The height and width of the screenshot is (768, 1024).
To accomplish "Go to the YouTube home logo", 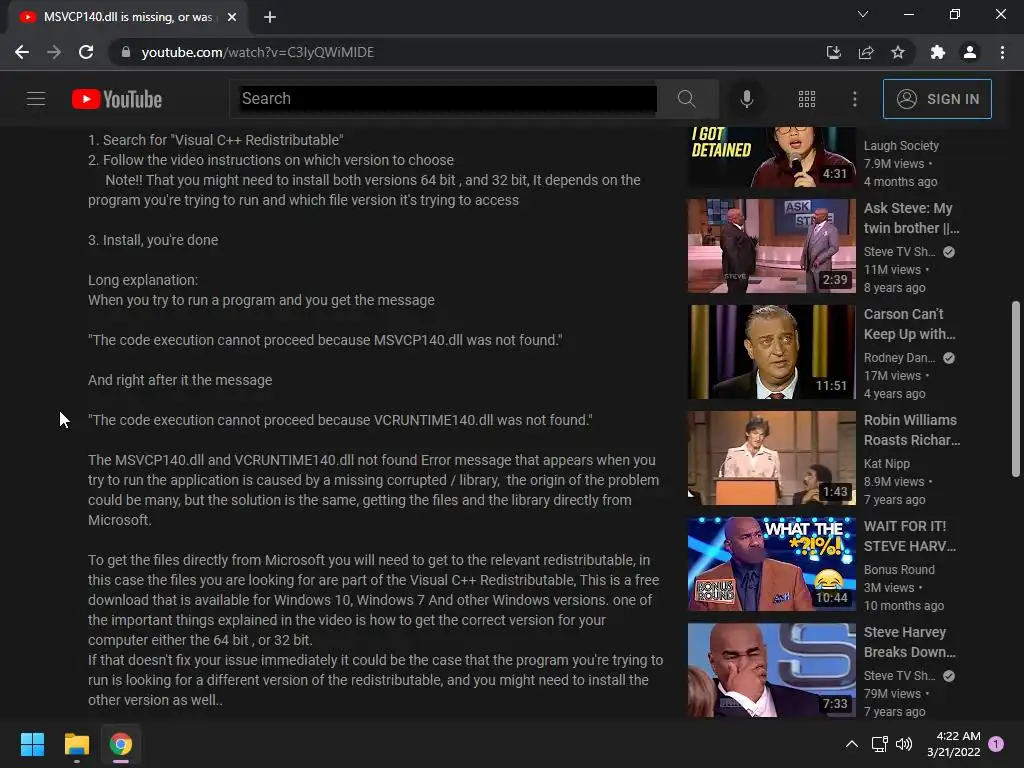I will [x=117, y=99].
